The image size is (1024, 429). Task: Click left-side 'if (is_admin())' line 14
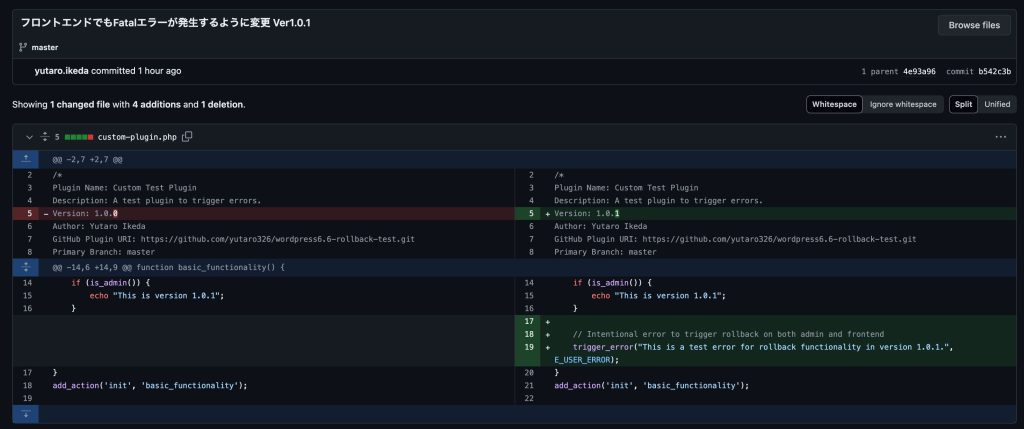pyautogui.click(x=111, y=283)
